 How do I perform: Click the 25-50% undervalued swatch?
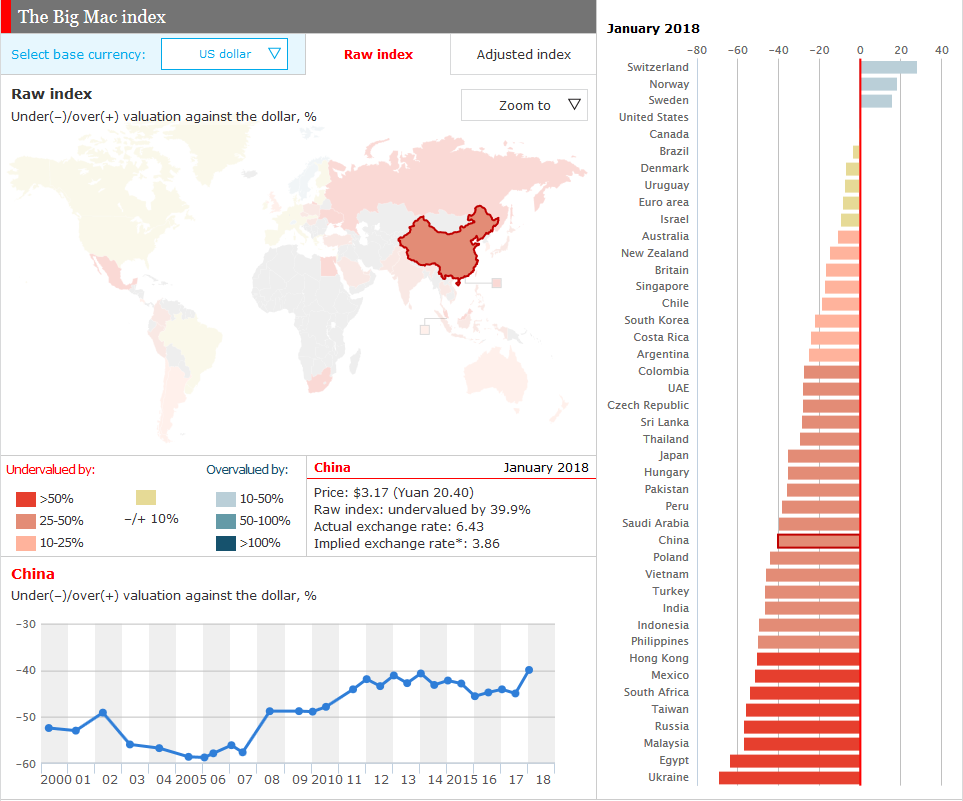tap(26, 521)
